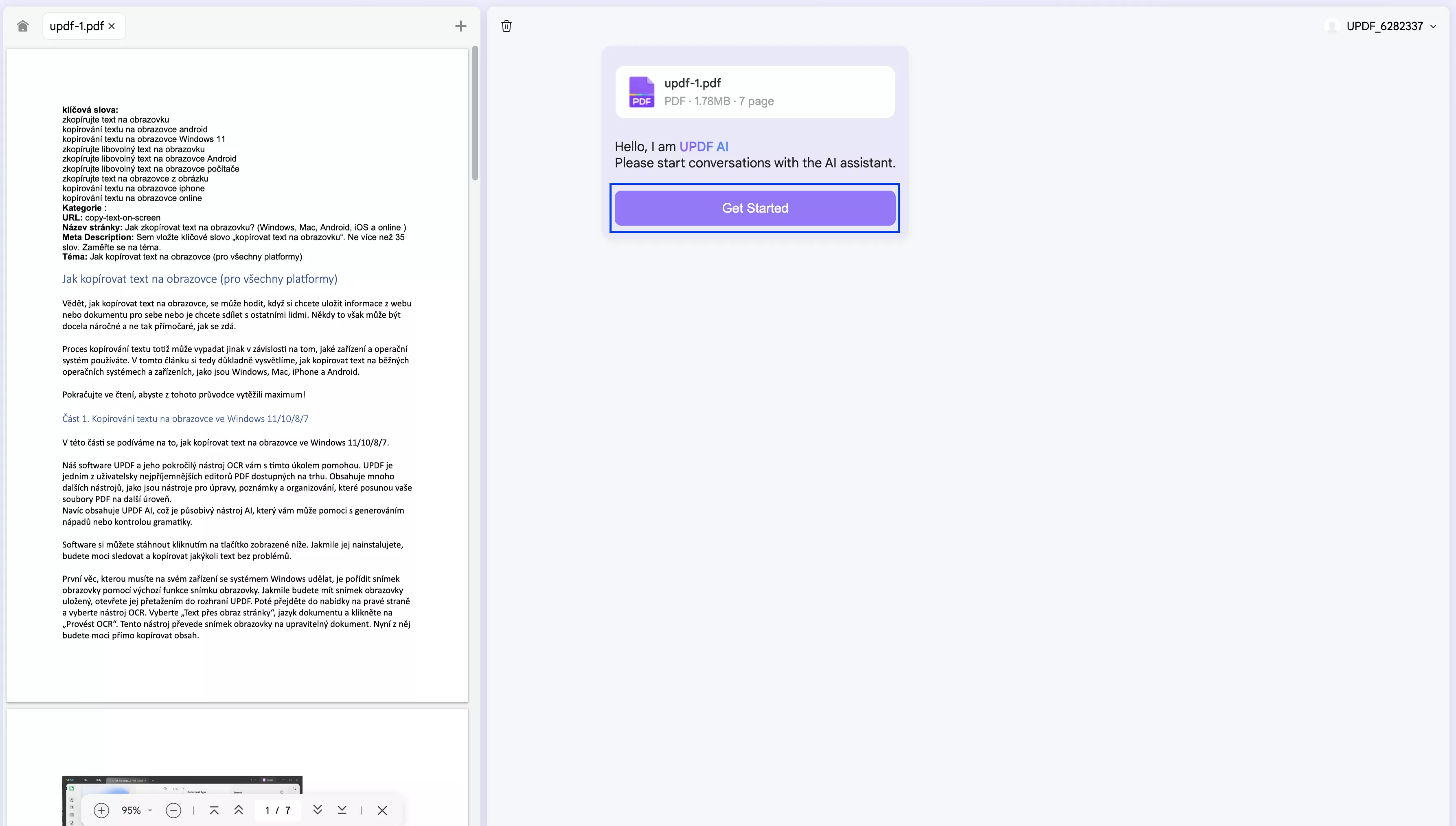Viewport: 1456px width, 826px height.
Task: Click the home icon top left
Action: pos(23,26)
